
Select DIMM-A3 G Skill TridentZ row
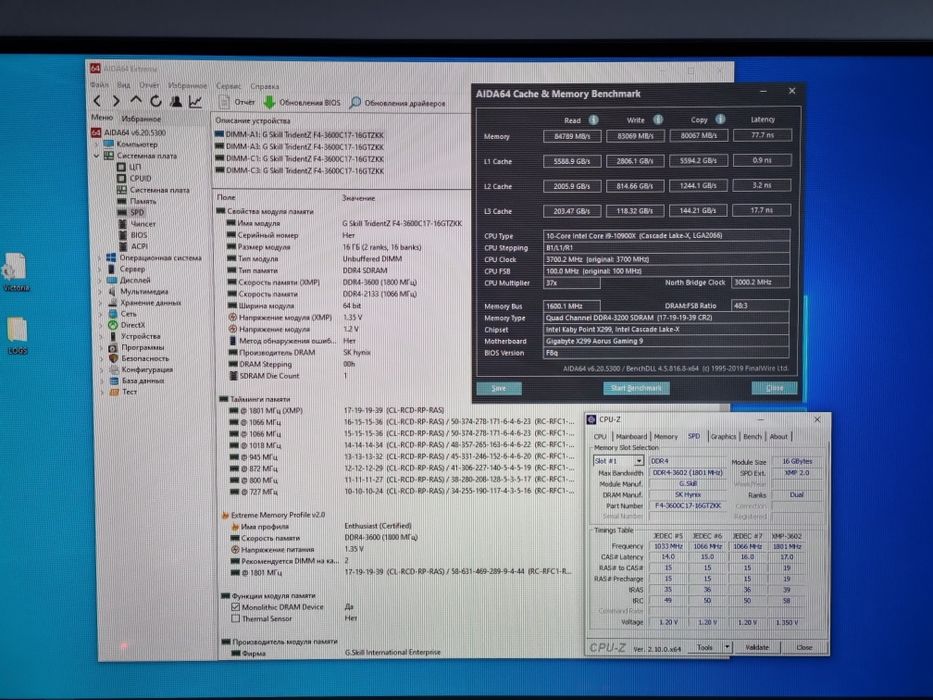(299, 147)
